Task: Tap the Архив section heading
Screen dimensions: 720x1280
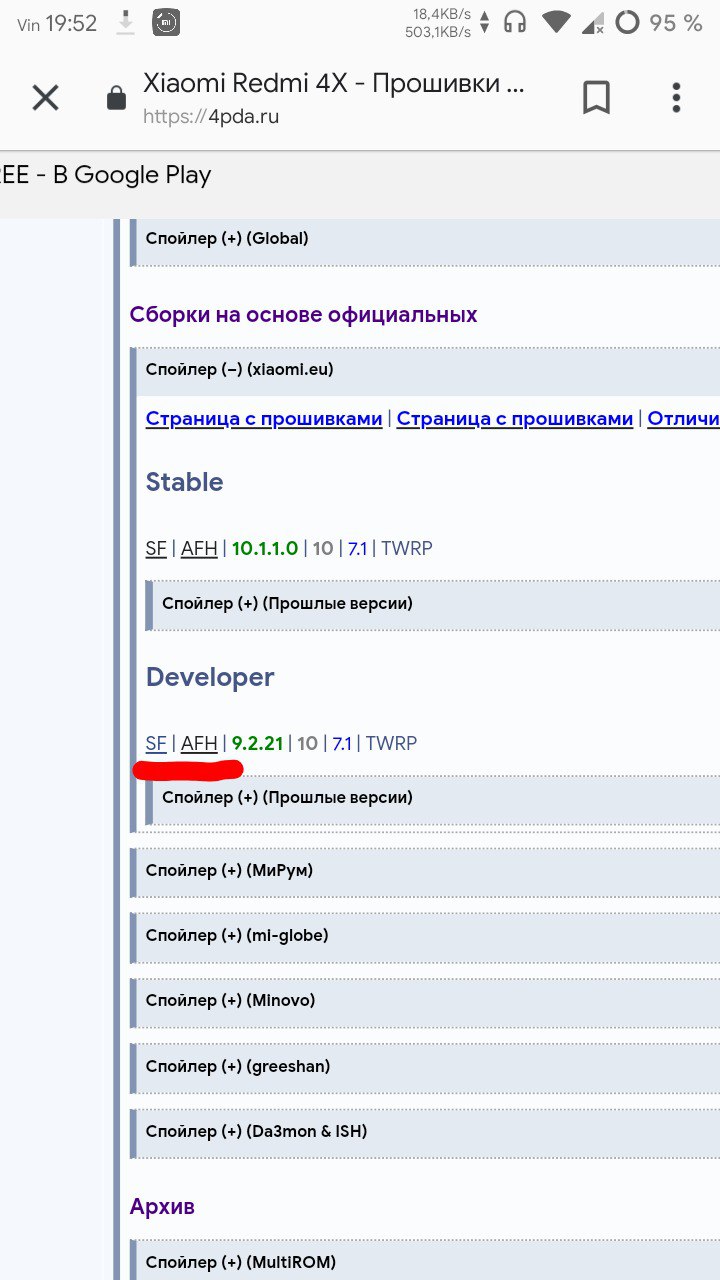Action: click(x=162, y=1206)
